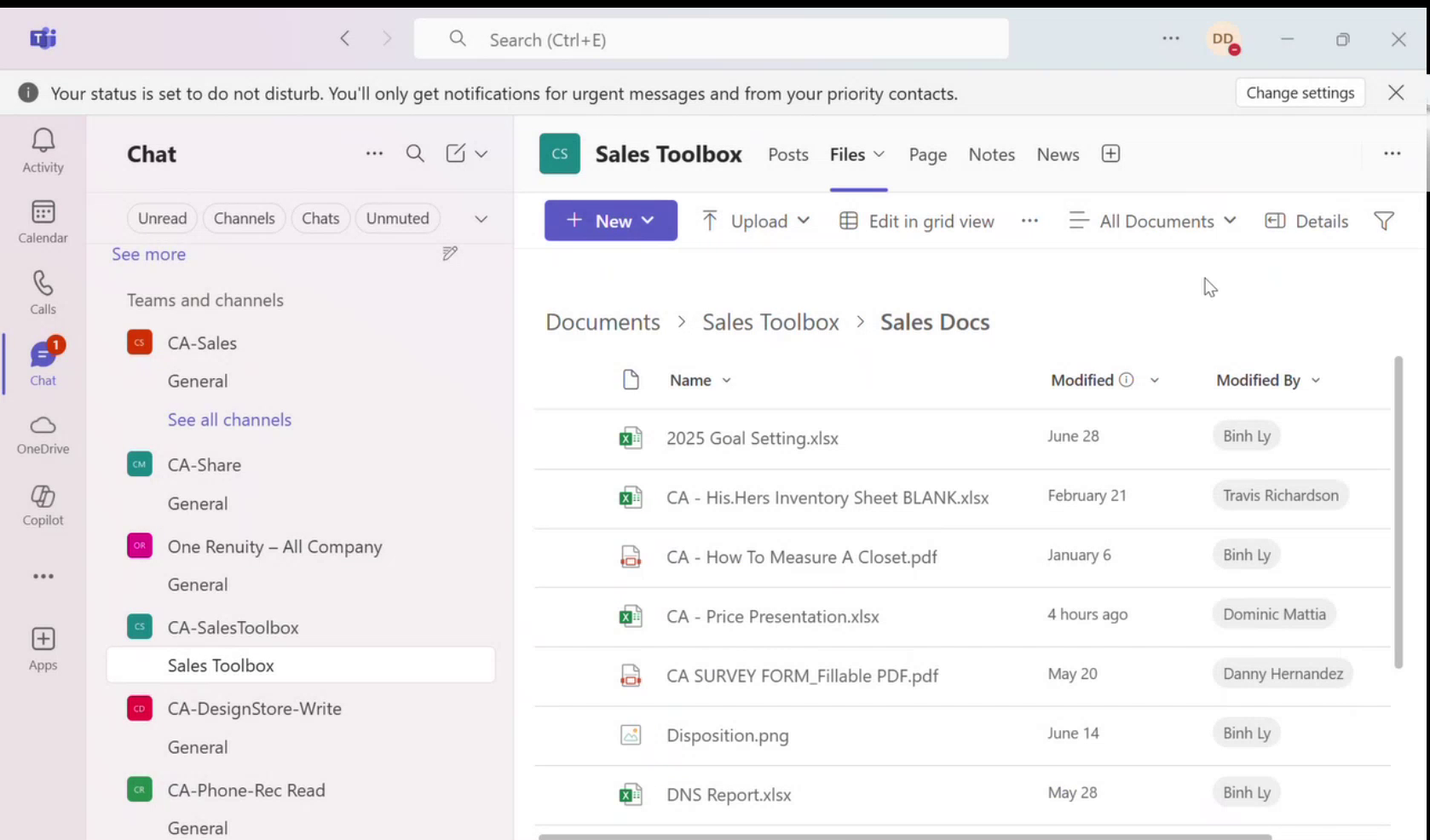Viewport: 1430px width, 840px height.
Task: Open the Notes tab
Action: point(991,154)
